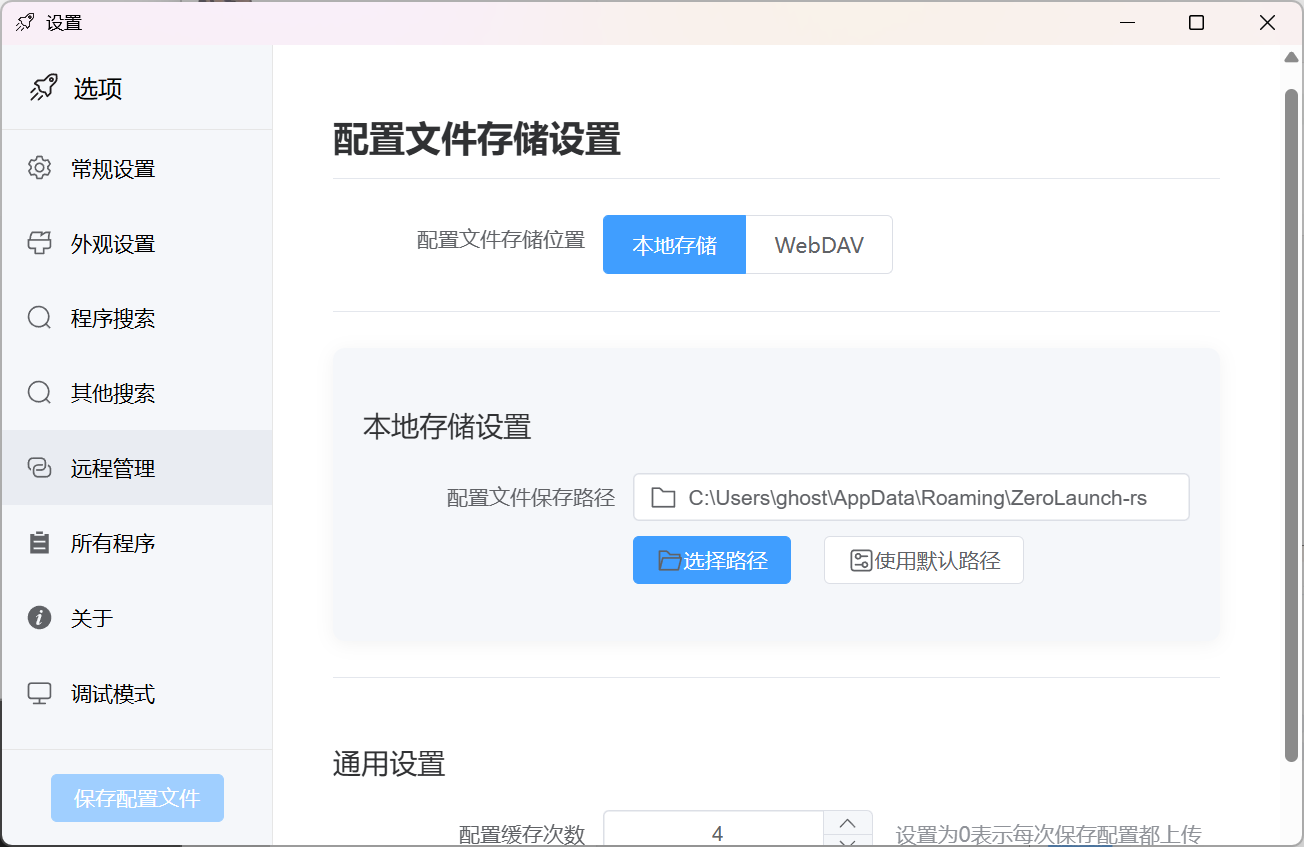Switch to the WebDAV storage tab

[819, 244]
